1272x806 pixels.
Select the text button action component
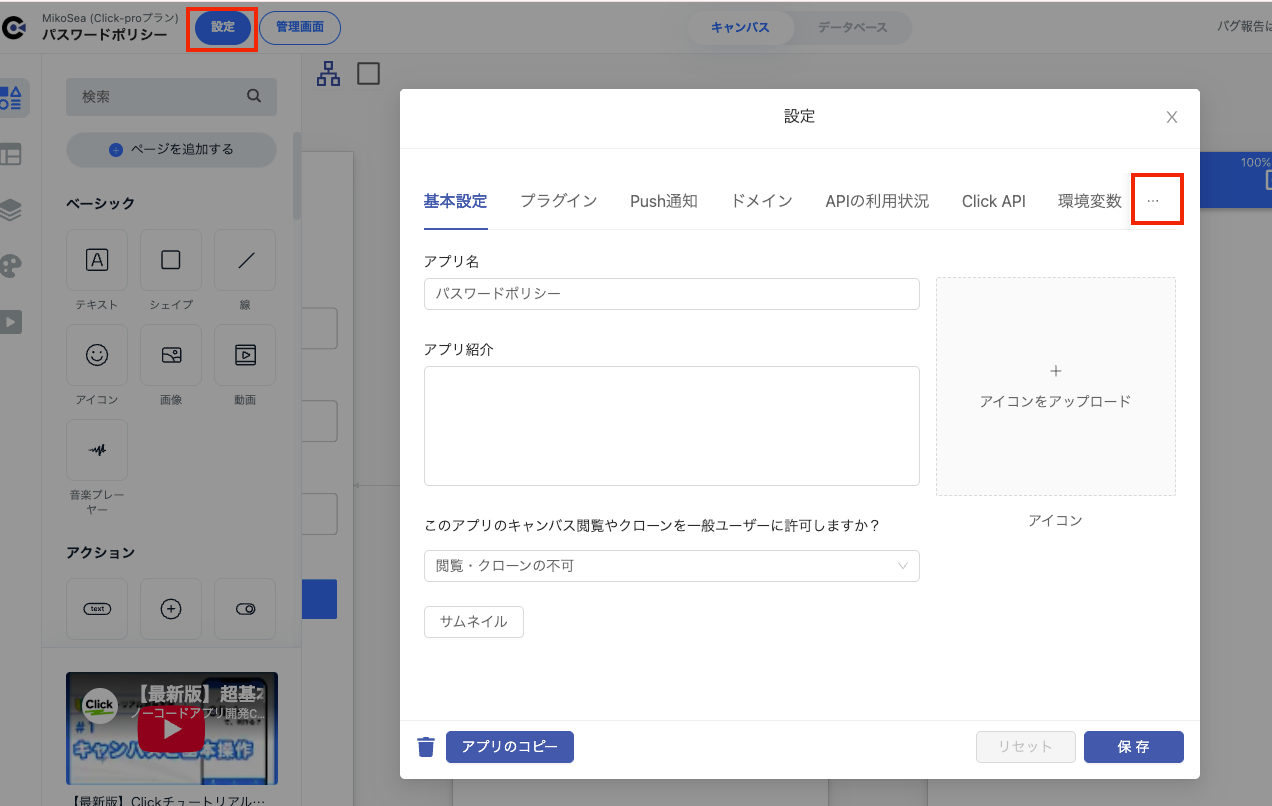97,609
